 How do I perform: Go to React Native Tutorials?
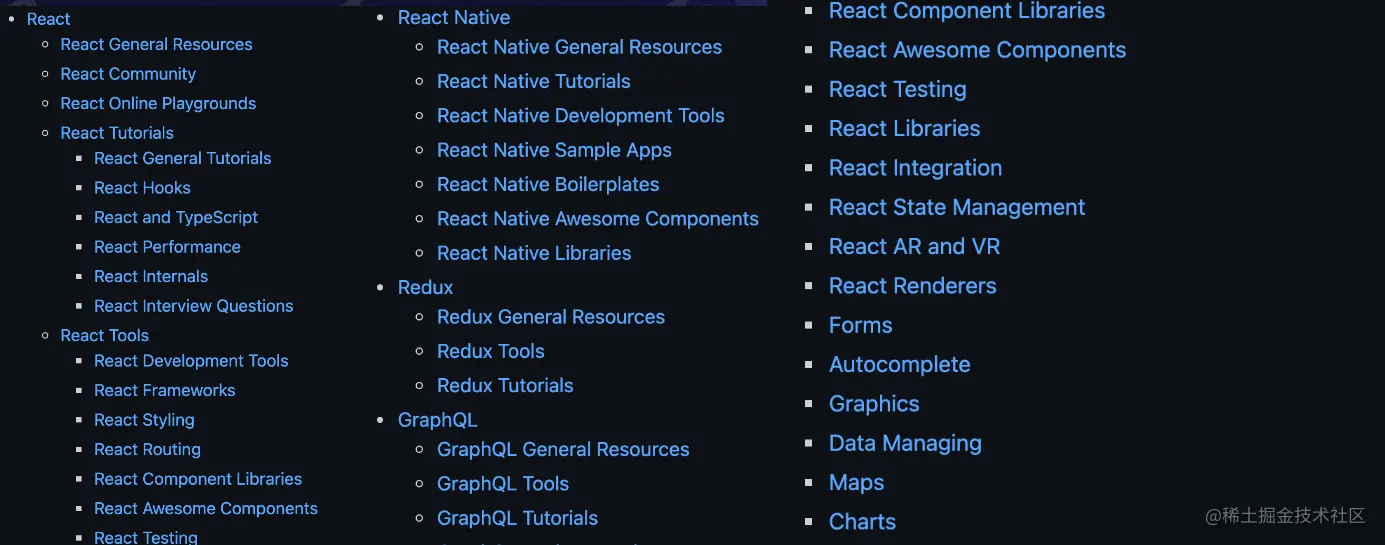click(534, 81)
